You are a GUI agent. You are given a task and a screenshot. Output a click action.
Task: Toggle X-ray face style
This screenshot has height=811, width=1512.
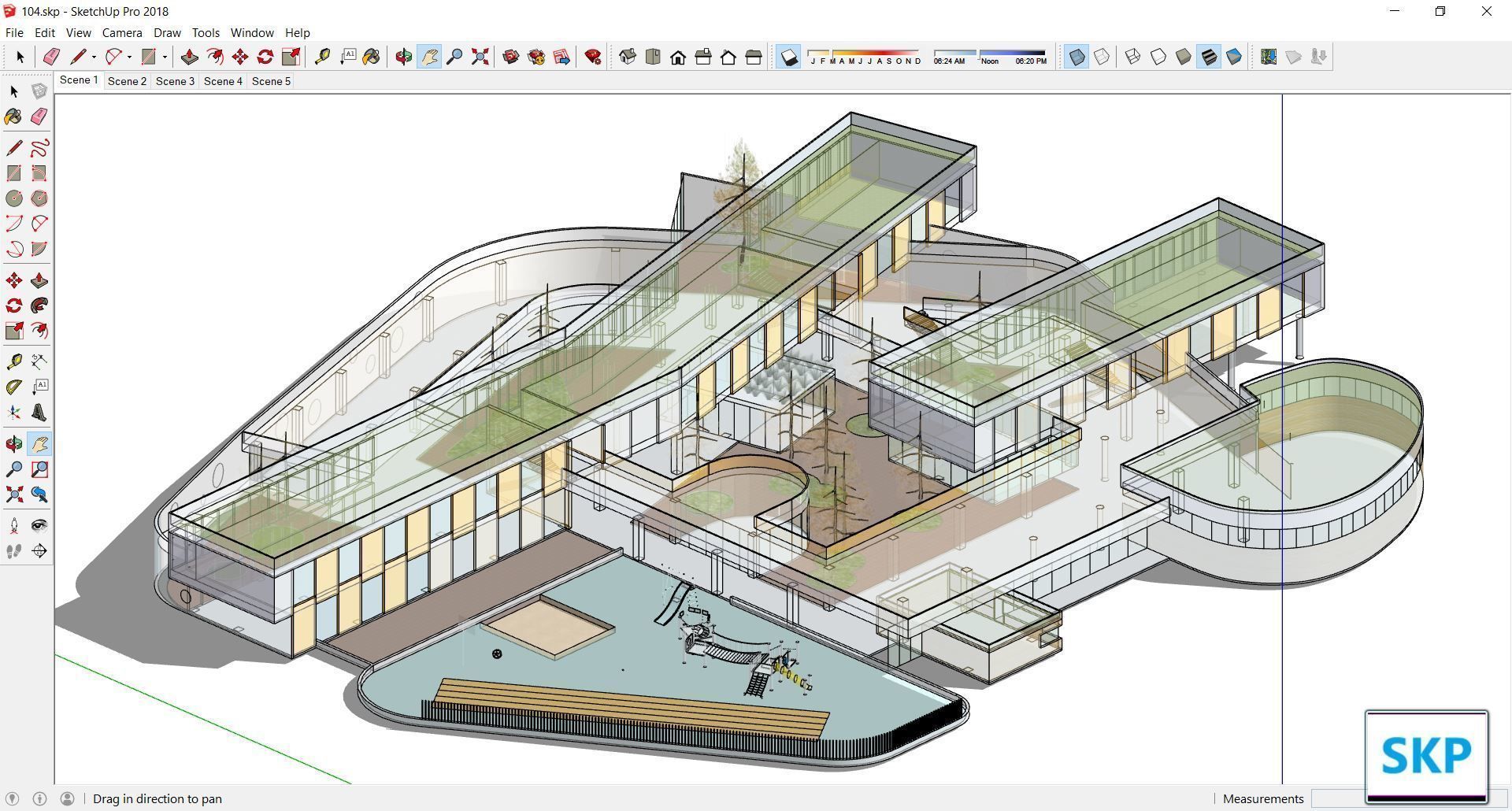click(1077, 57)
